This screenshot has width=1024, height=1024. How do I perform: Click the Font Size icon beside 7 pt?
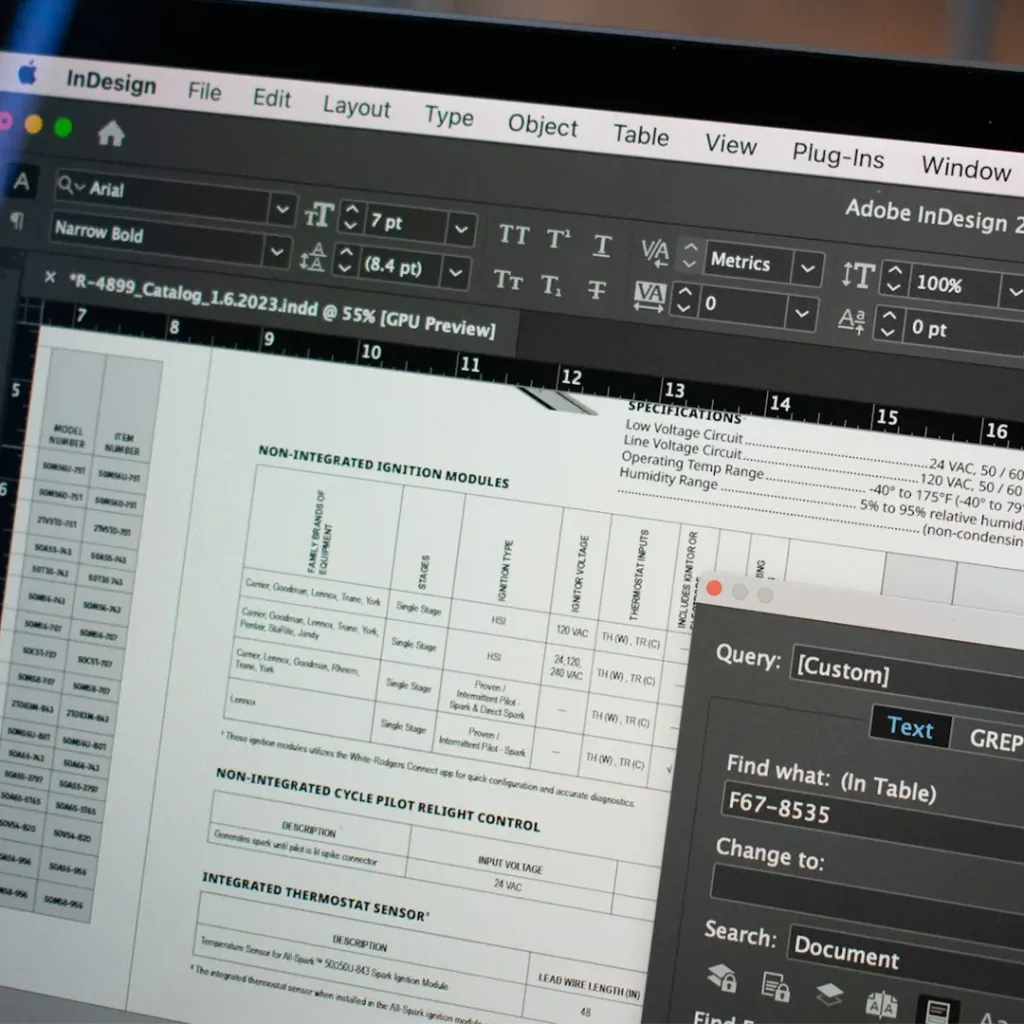[x=319, y=215]
